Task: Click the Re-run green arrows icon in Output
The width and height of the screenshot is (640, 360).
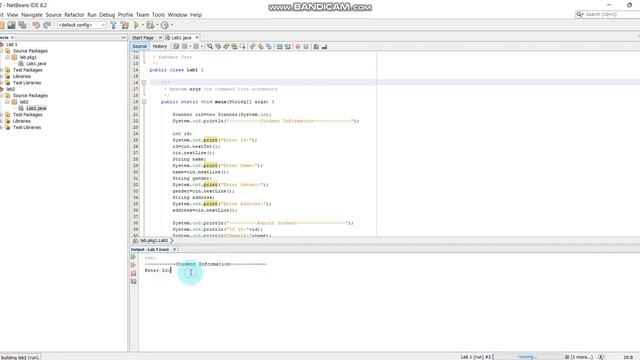Action: (133, 257)
